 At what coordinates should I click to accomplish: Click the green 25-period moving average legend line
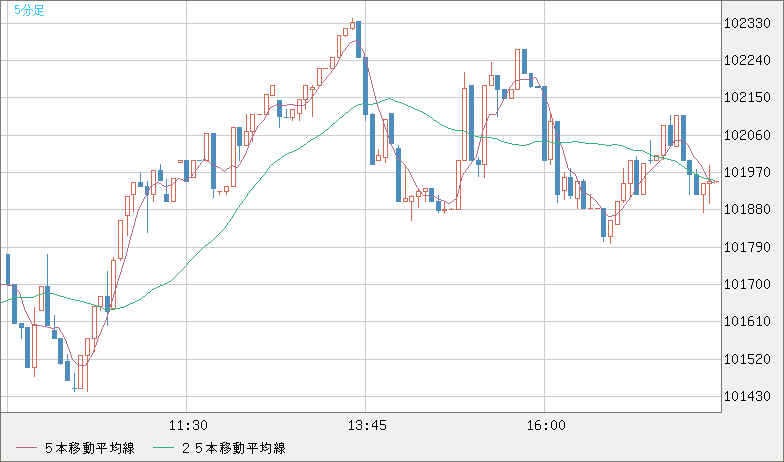(x=164, y=448)
